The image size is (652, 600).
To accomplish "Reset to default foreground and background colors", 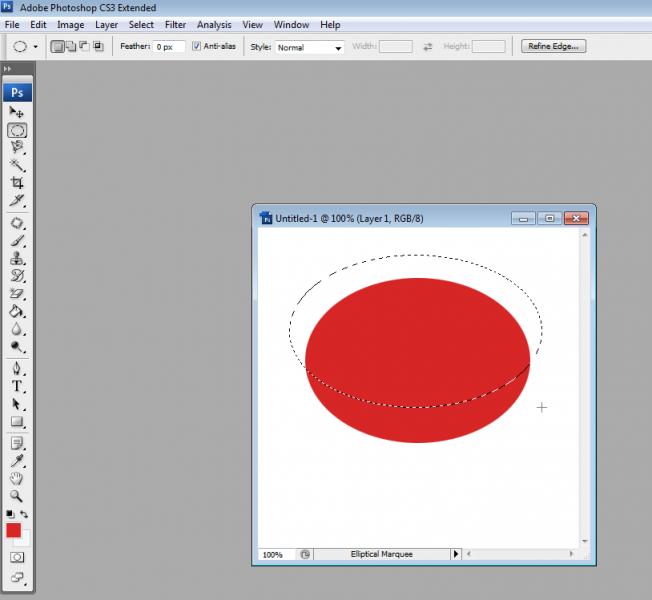I will 10,514.
